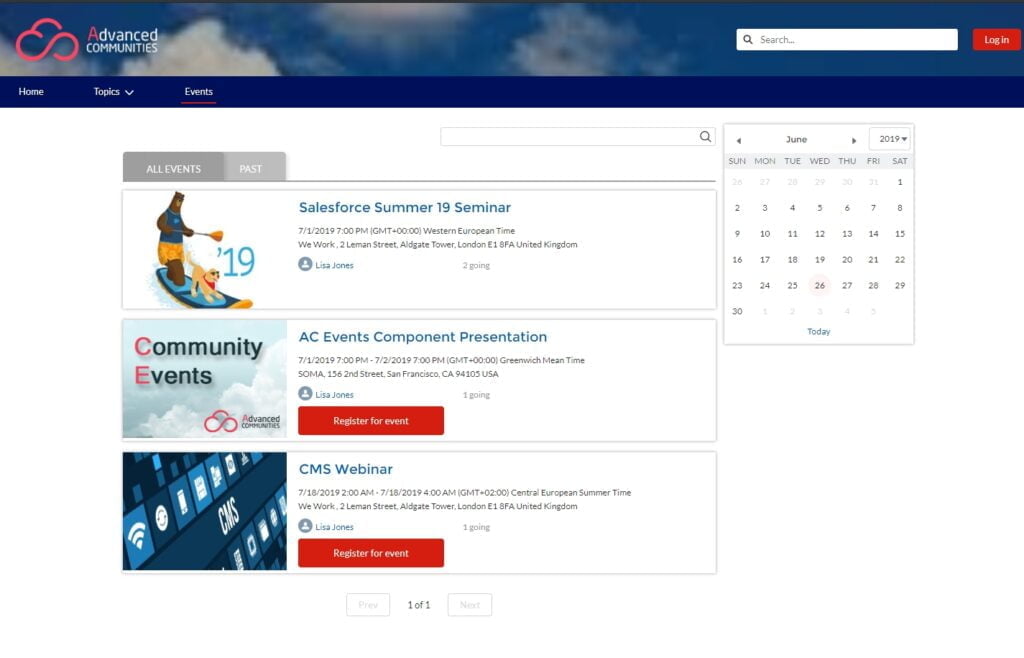This screenshot has height=658, width=1024.
Task: Switch to the PAST events tab
Action: pos(250,168)
